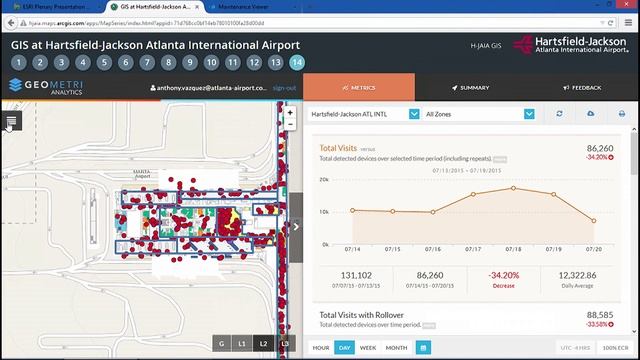Click the 07/18 data point on chart
Screen dimensions: 640x360
pos(513,188)
